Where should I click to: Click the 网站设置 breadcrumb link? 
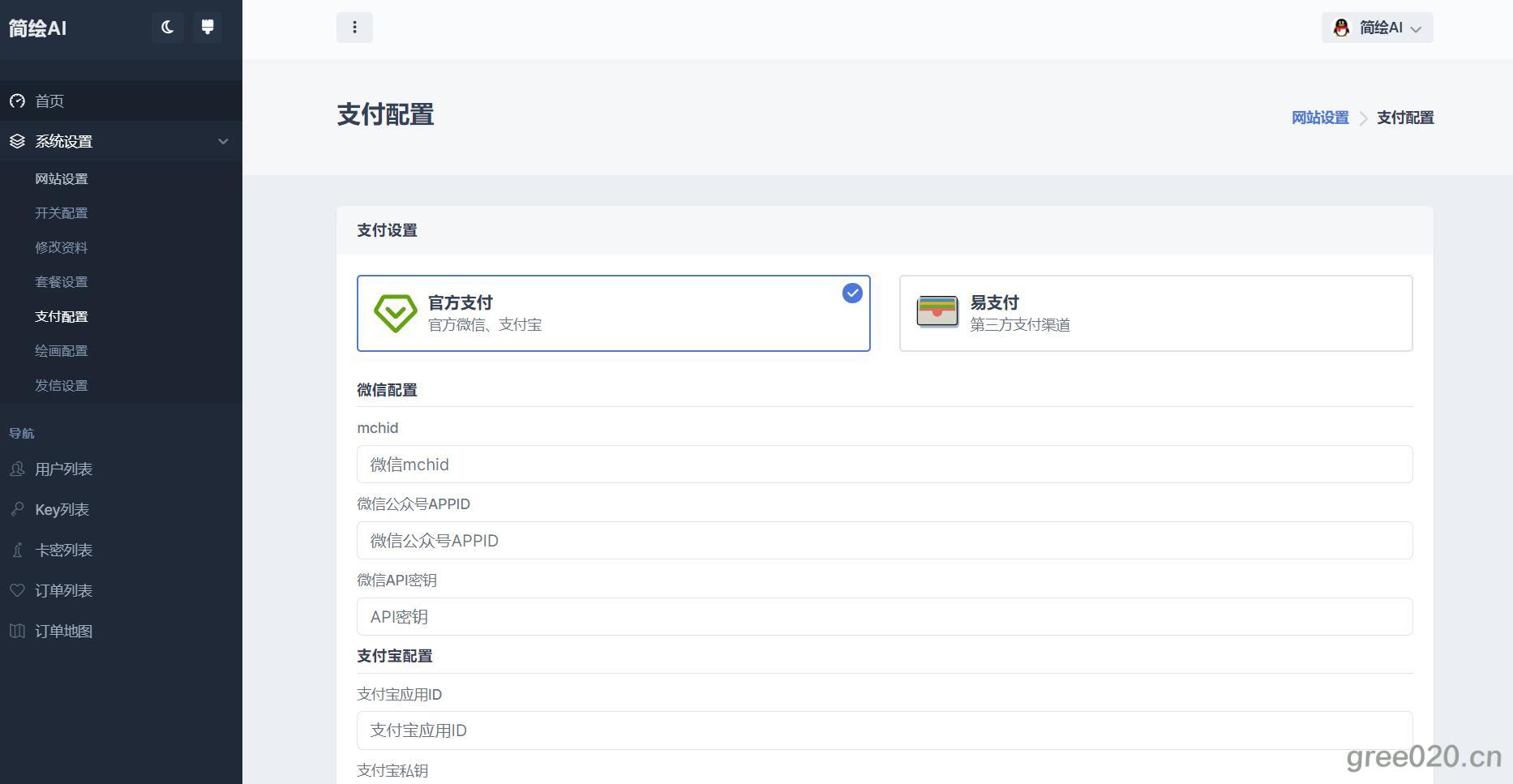1320,118
